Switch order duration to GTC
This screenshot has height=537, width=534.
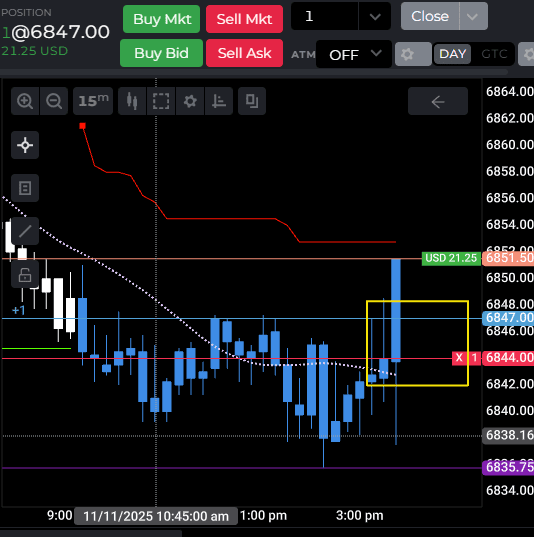[494, 54]
